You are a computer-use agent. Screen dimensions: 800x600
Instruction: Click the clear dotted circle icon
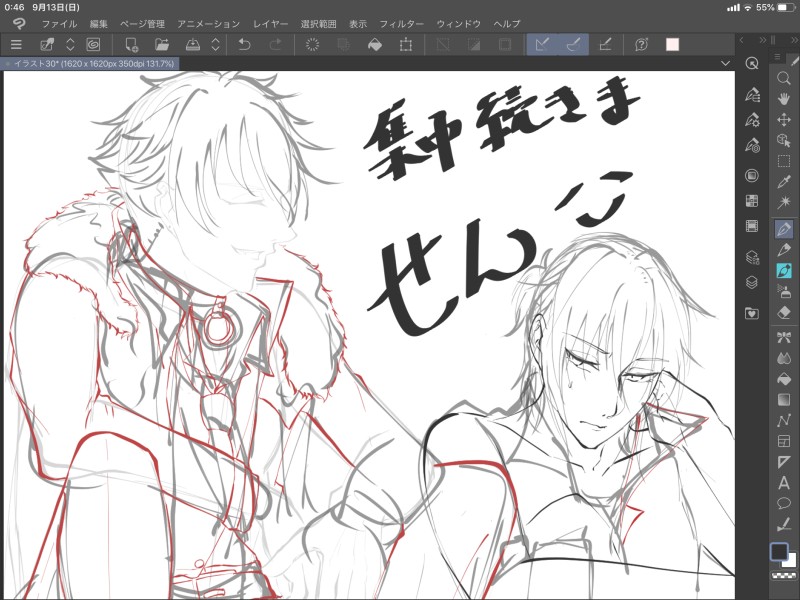click(312, 44)
